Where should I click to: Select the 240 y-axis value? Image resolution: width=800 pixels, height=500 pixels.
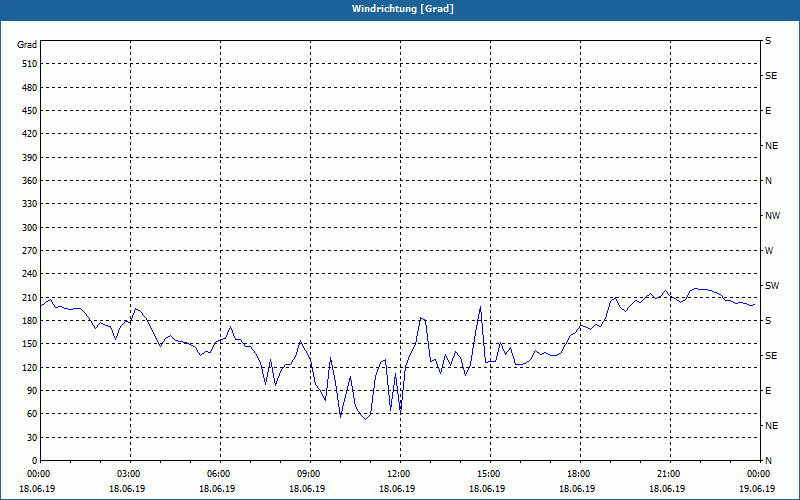coord(30,274)
